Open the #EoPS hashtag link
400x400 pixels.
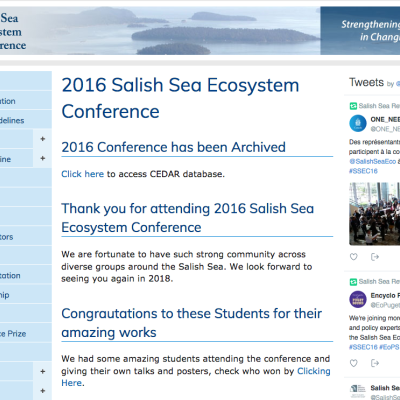tap(389, 347)
